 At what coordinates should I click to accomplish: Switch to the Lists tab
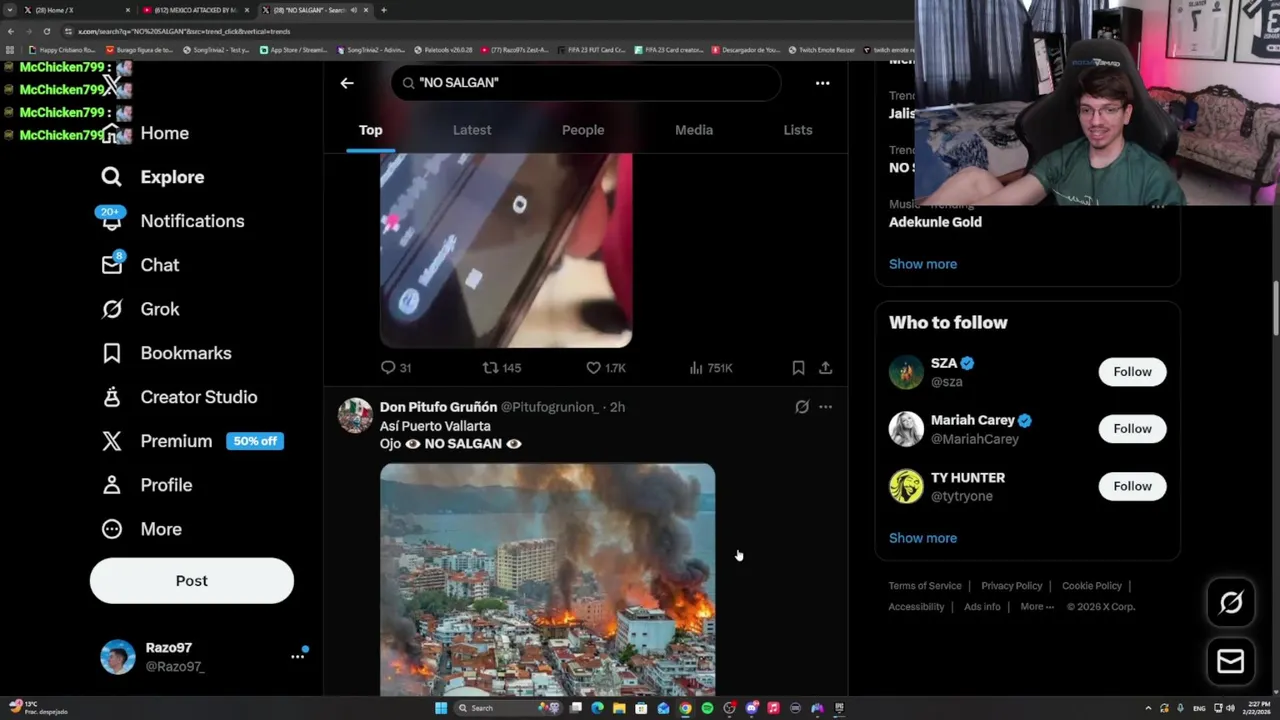(x=798, y=130)
